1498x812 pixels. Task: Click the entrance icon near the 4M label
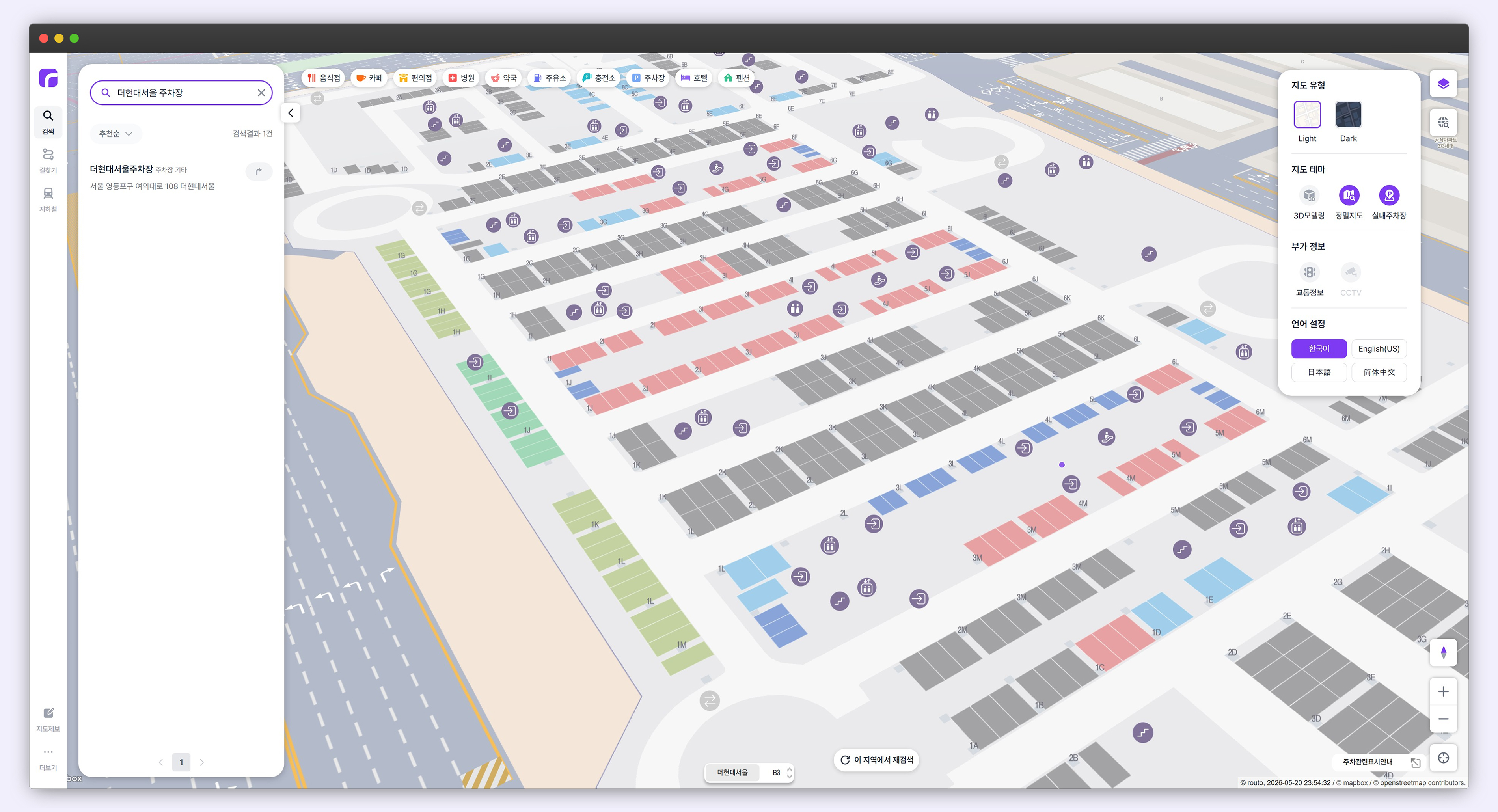(1071, 484)
